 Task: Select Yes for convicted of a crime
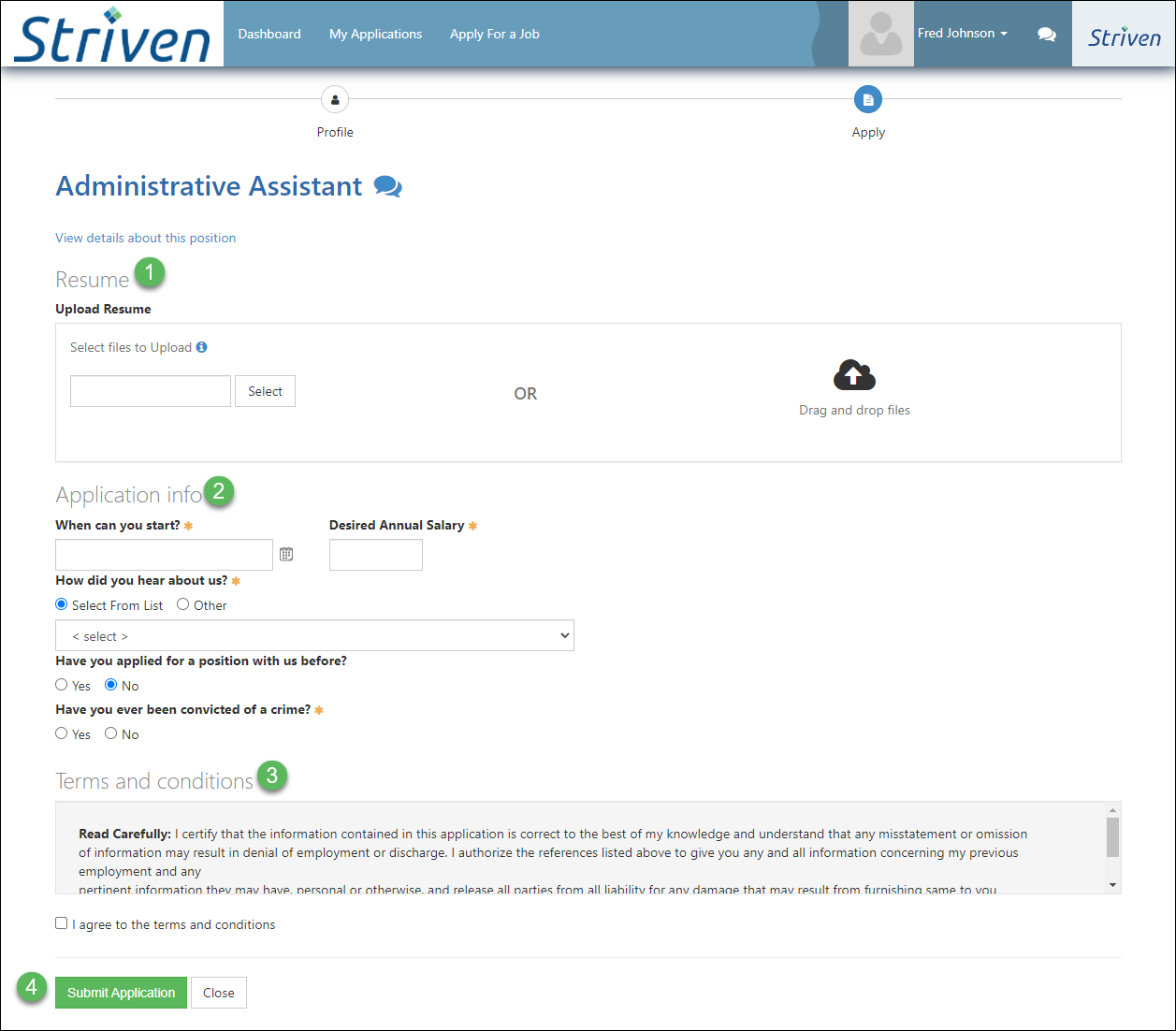coord(62,733)
